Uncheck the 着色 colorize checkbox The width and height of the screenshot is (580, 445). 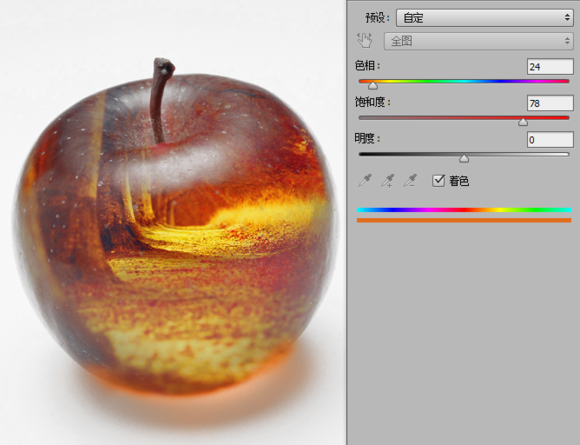438,181
